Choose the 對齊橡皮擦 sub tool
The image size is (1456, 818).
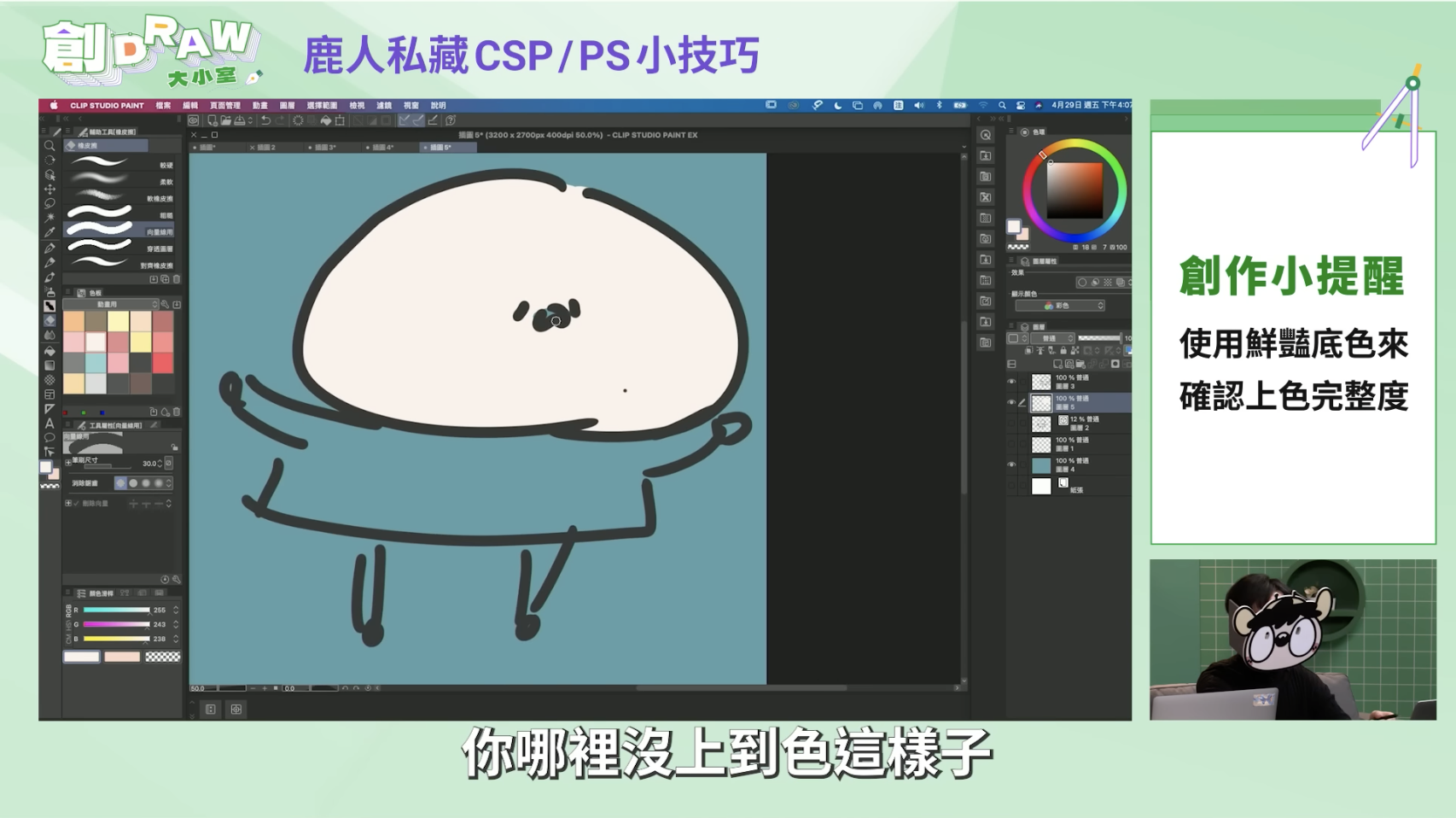(x=119, y=265)
